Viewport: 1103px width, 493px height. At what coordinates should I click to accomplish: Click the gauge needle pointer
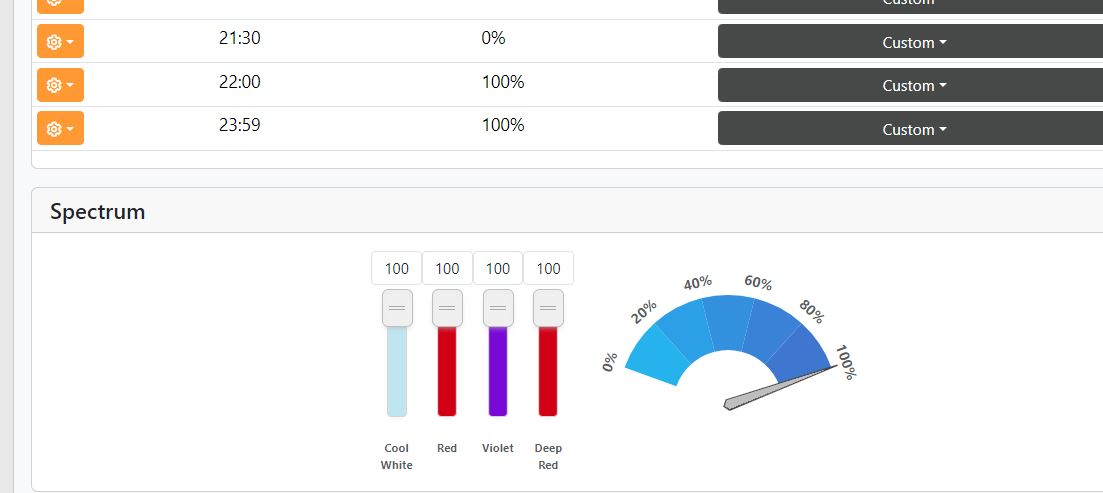[779, 388]
